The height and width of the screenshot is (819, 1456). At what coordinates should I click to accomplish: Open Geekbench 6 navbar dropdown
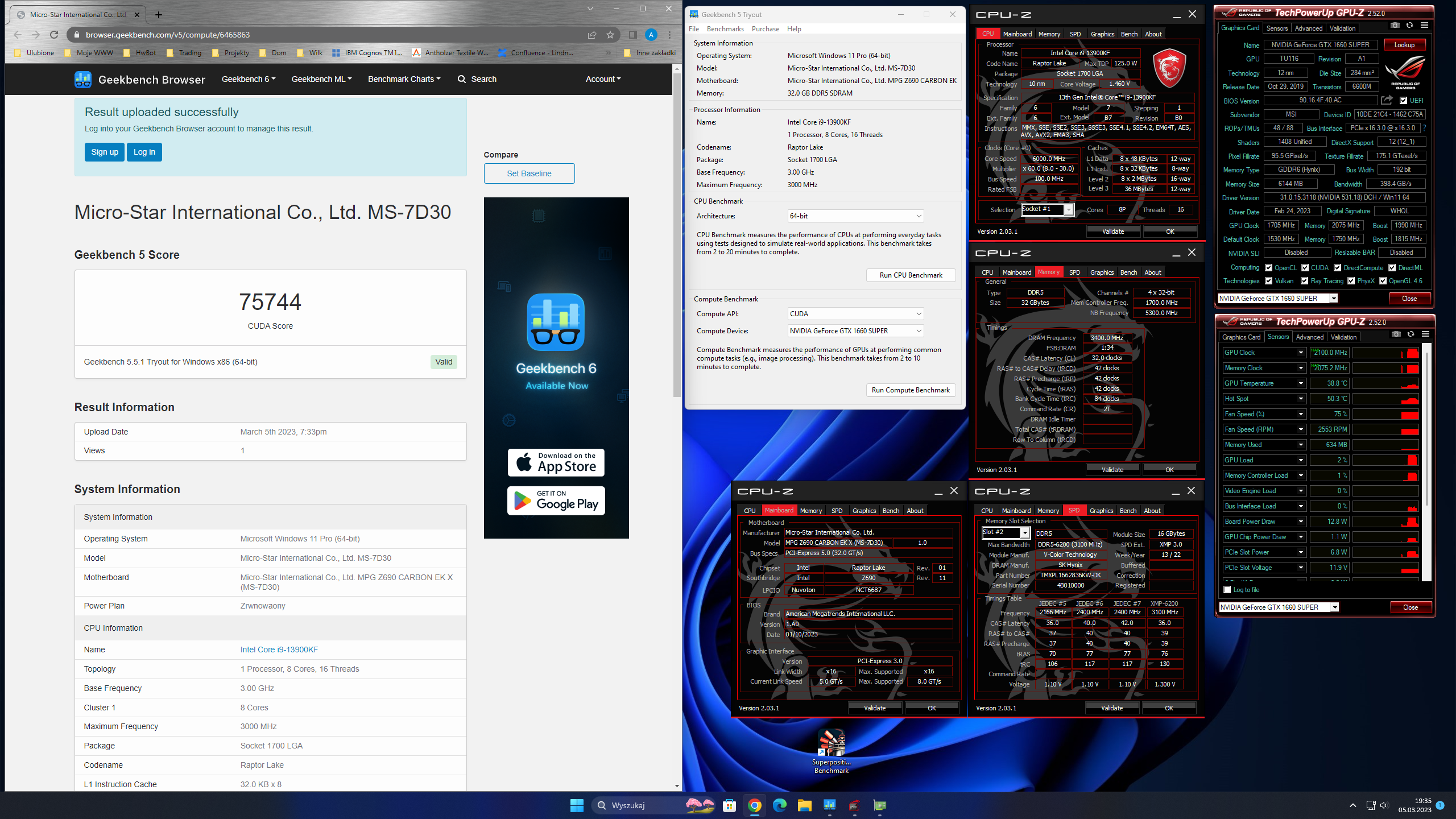(249, 79)
